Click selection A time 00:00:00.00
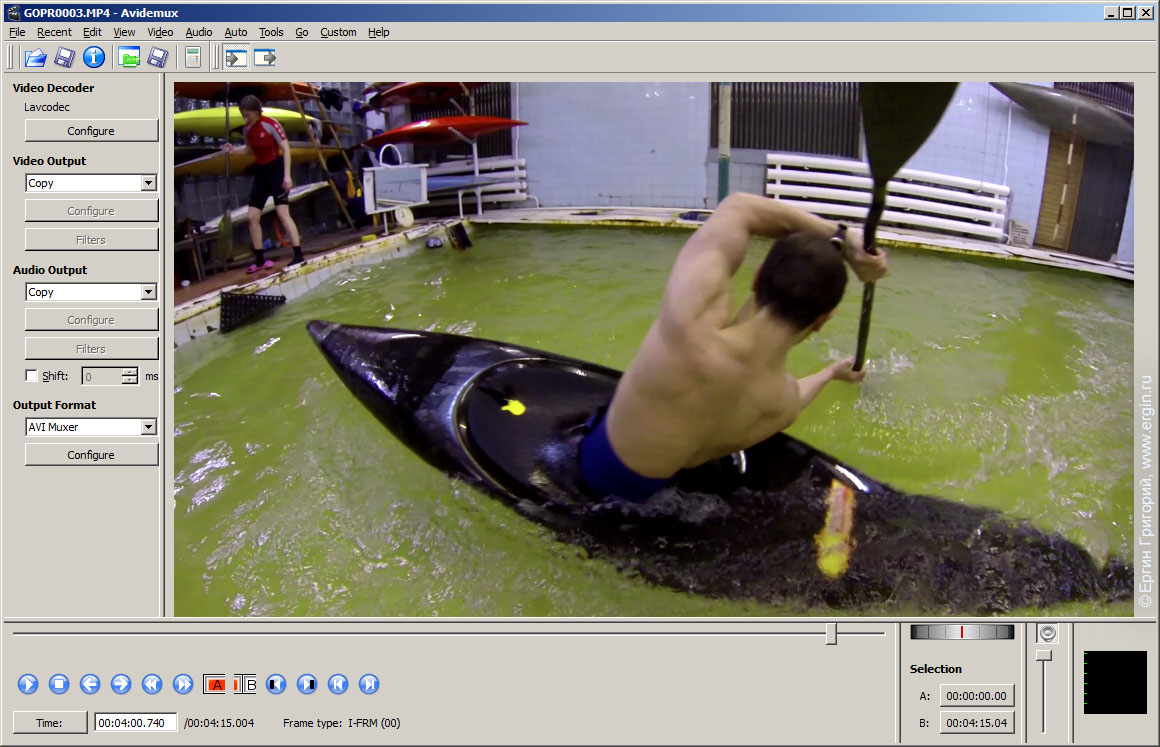Image resolution: width=1160 pixels, height=747 pixels. point(977,696)
